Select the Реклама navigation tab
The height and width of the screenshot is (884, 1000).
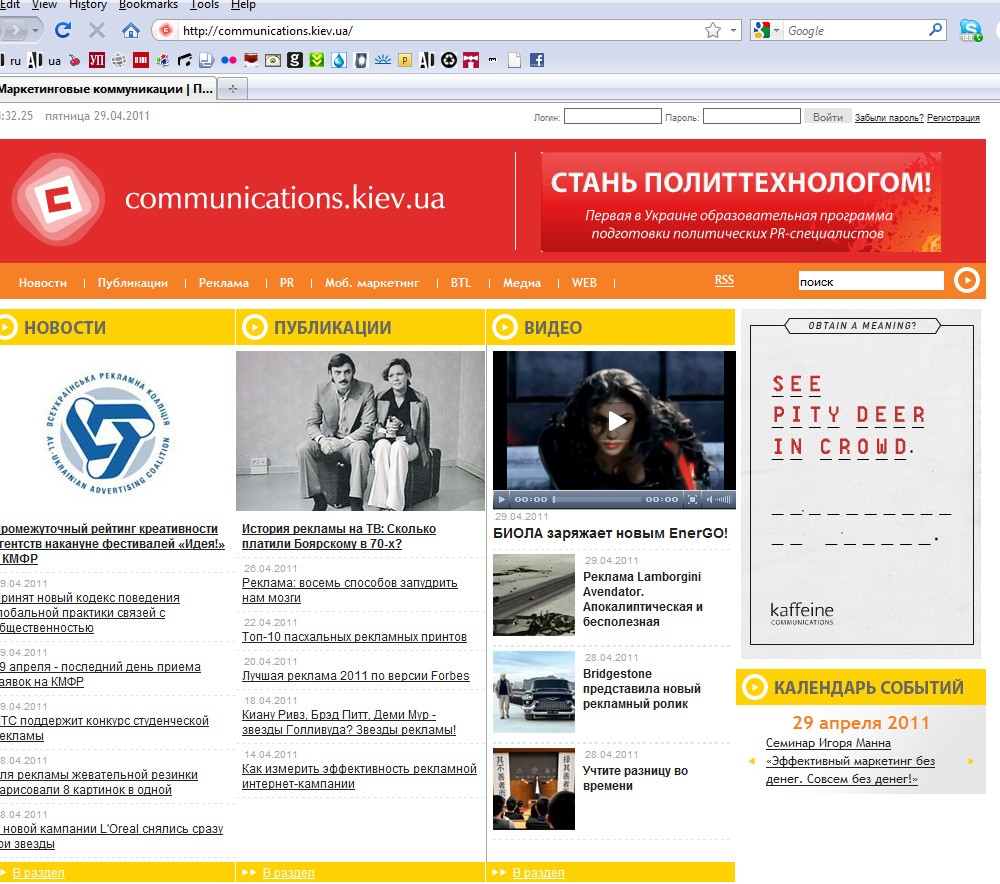(223, 283)
